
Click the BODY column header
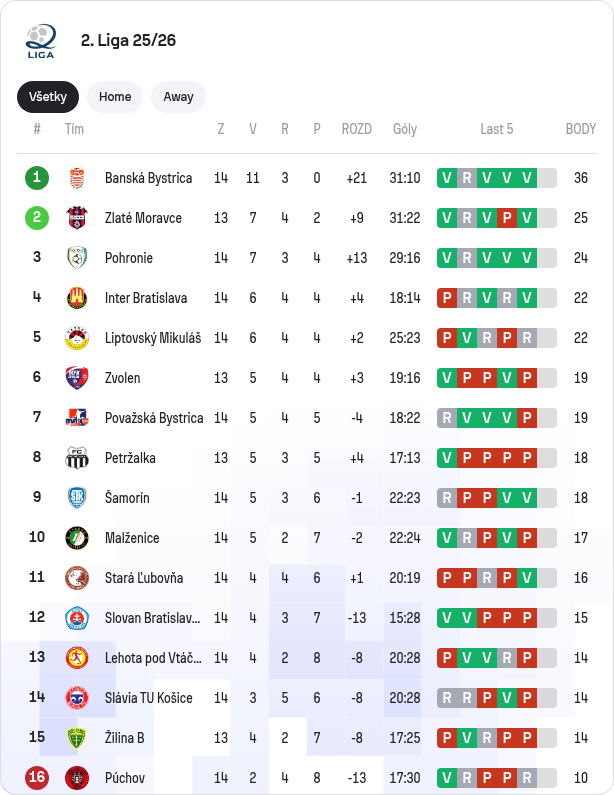pyautogui.click(x=581, y=129)
